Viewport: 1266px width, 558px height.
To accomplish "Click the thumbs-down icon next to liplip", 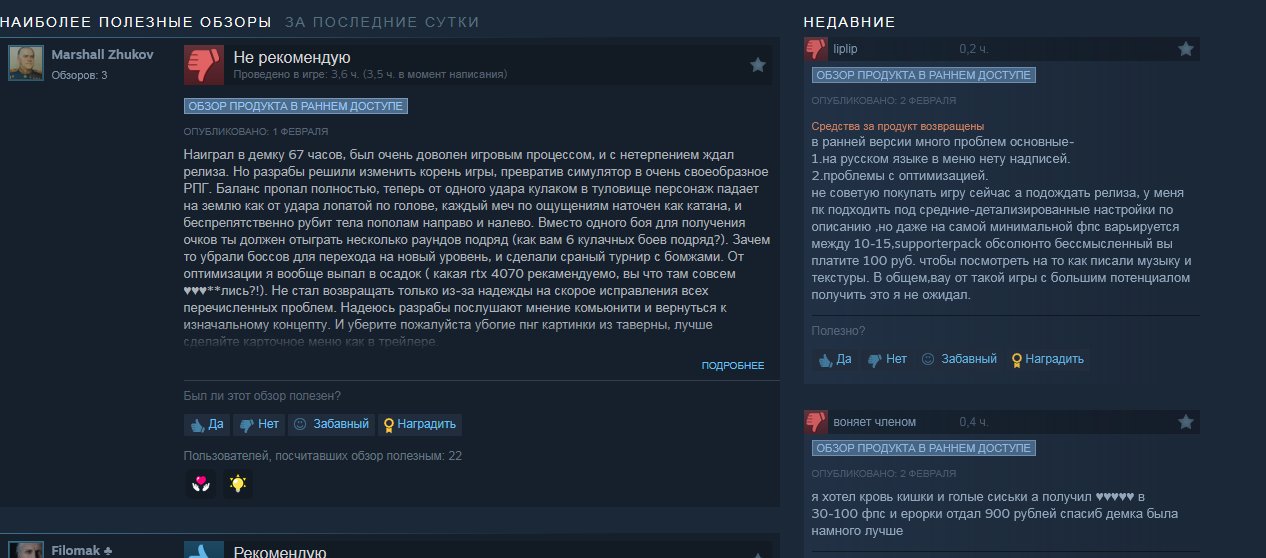I will (x=816, y=48).
